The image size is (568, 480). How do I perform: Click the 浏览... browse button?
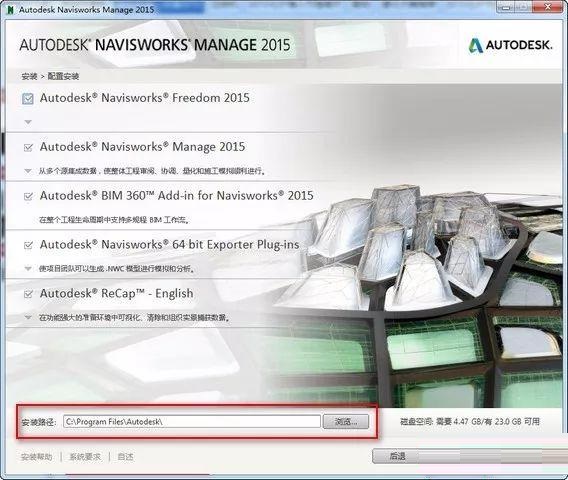(x=346, y=422)
